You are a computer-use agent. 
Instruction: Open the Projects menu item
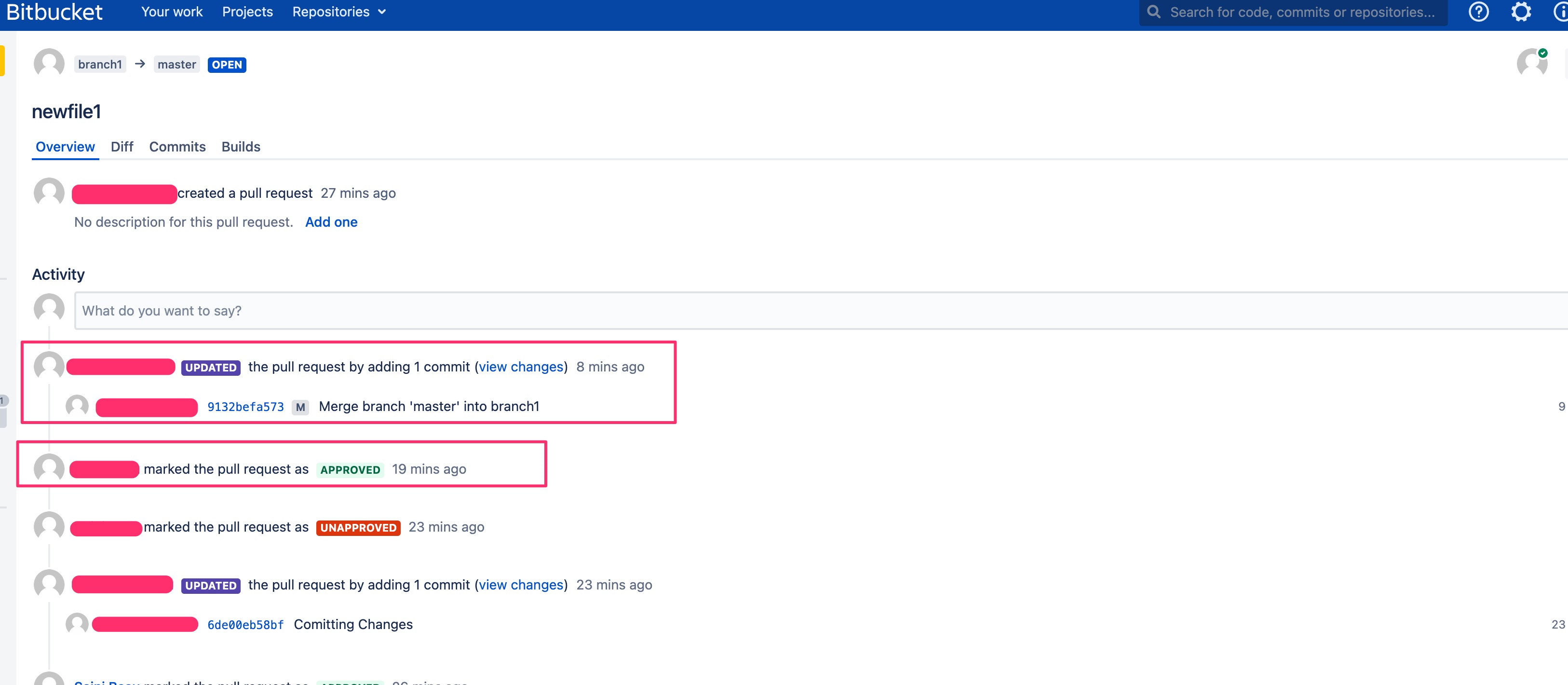(247, 12)
